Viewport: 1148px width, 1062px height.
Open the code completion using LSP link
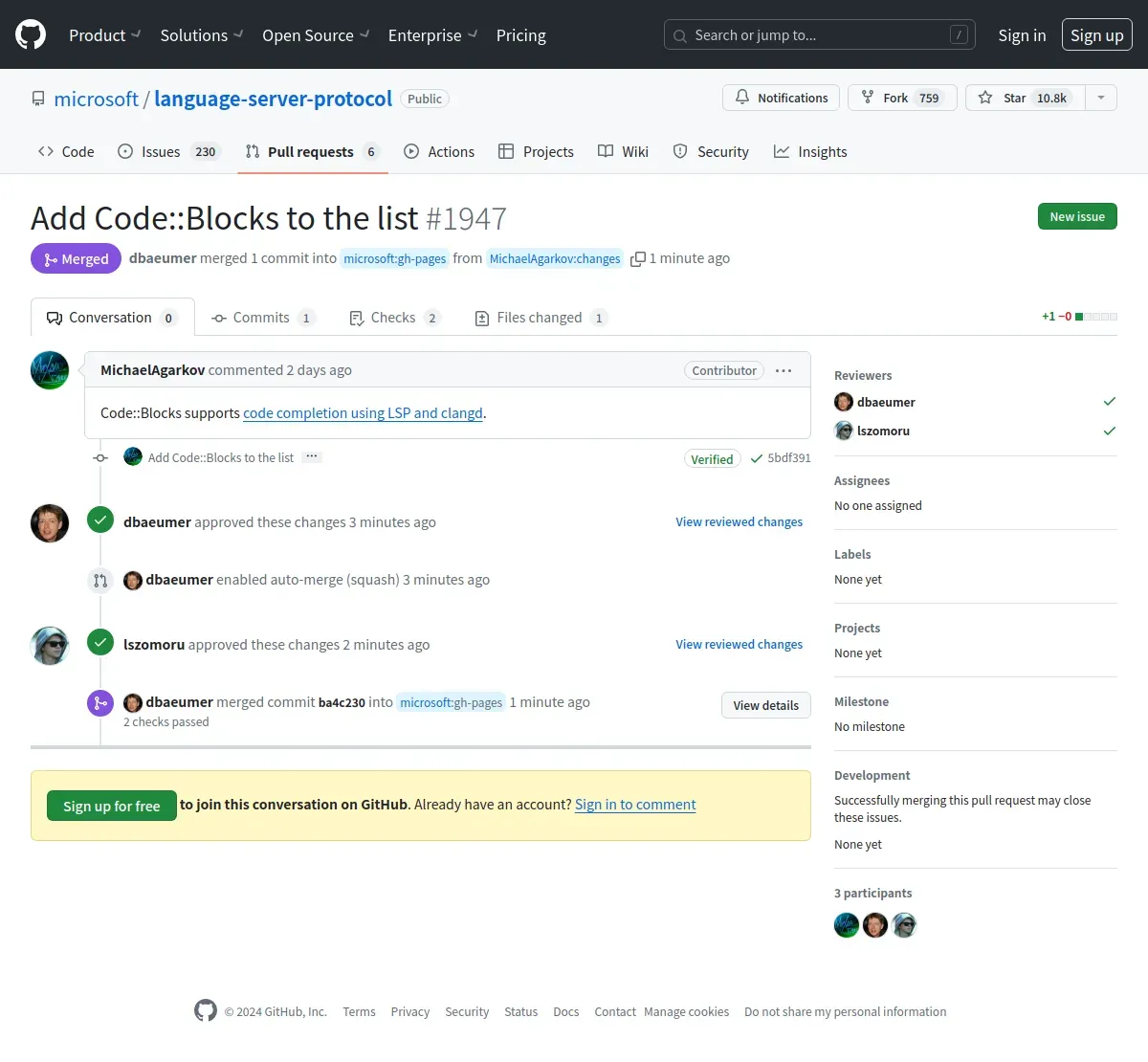coord(363,413)
